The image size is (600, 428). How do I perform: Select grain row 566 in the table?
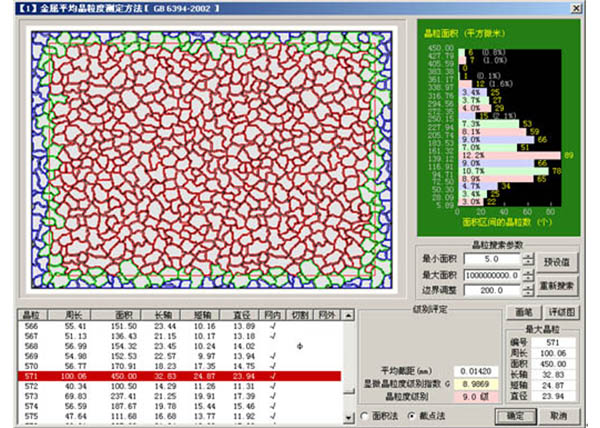(x=179, y=326)
